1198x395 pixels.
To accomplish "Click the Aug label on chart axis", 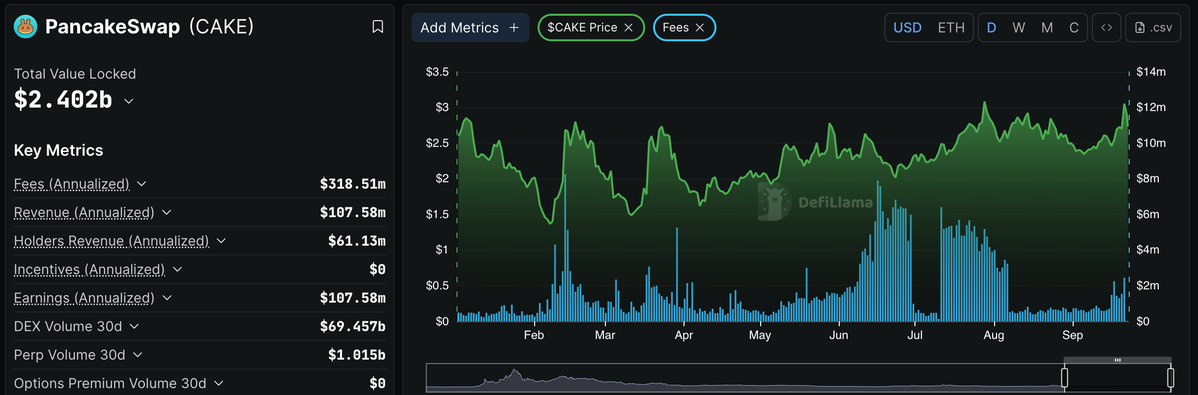I will tap(993, 336).
